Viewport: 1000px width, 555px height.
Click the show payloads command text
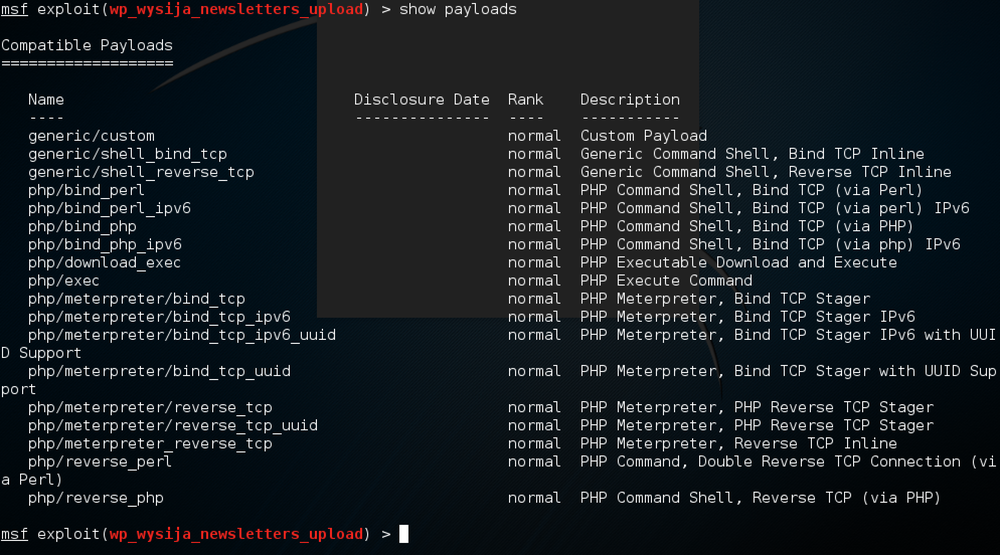tap(458, 10)
